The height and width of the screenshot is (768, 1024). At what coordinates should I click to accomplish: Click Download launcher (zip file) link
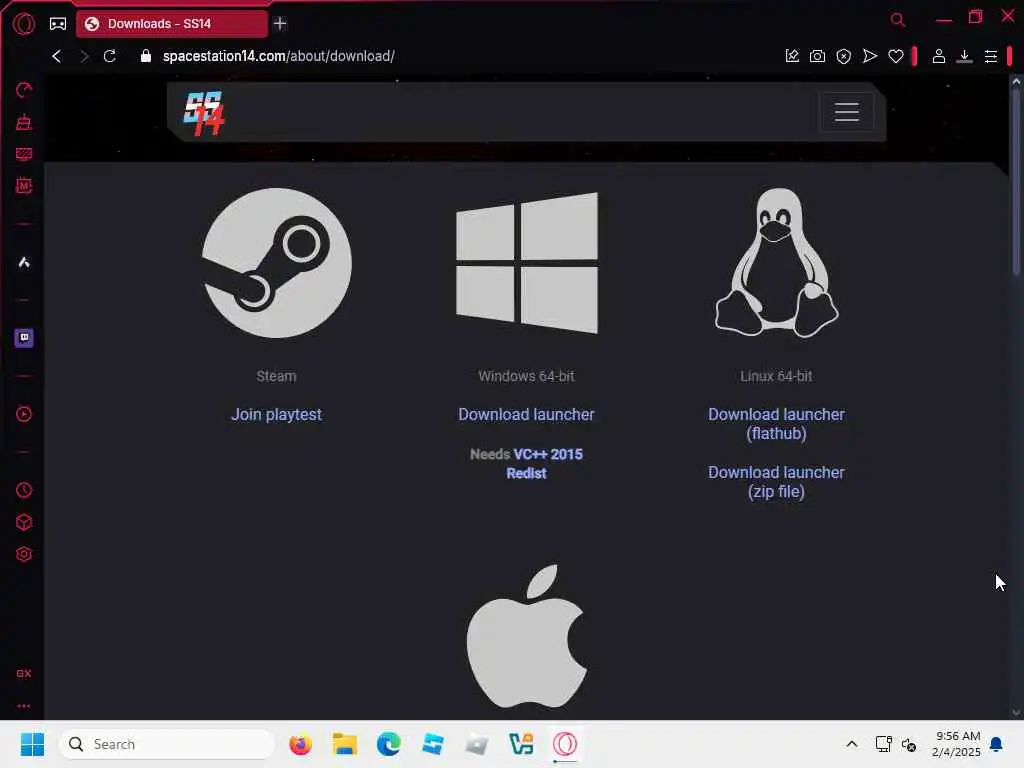tap(776, 482)
